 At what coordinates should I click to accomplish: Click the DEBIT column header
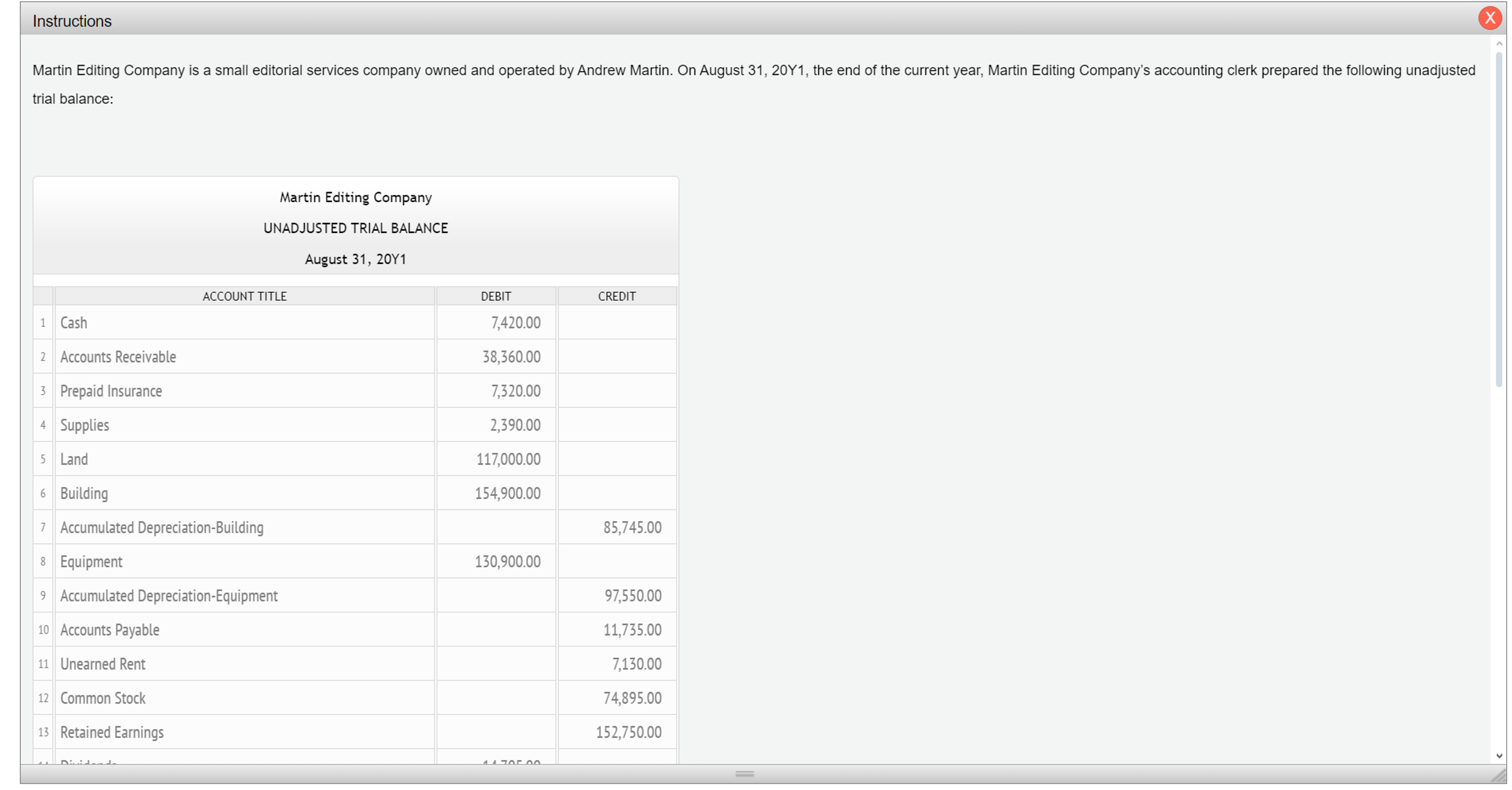point(495,296)
